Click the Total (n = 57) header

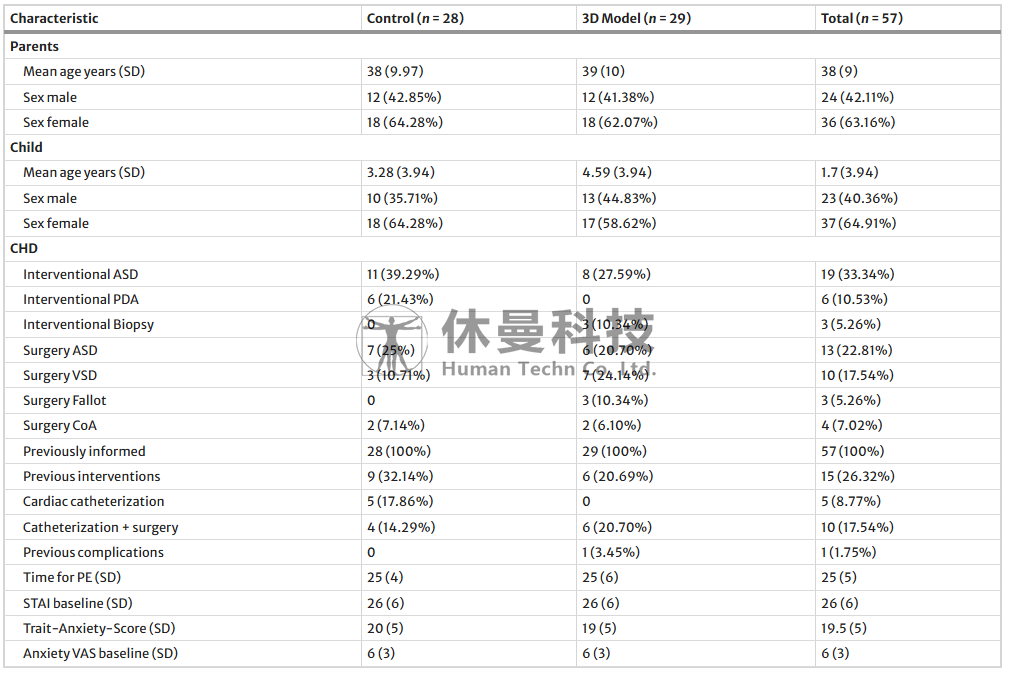click(862, 18)
